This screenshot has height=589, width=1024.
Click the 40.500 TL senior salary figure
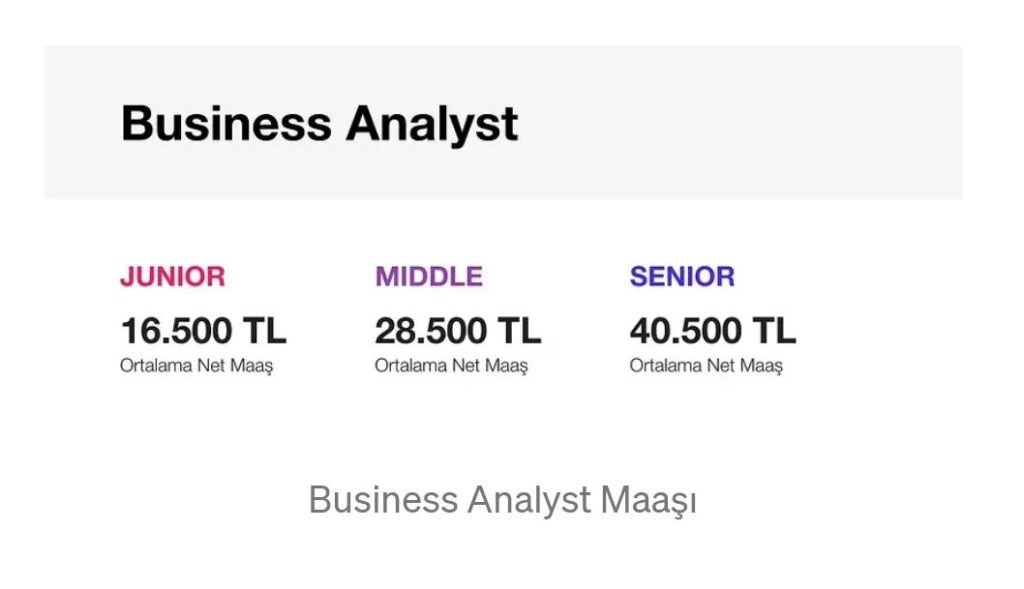coord(713,330)
